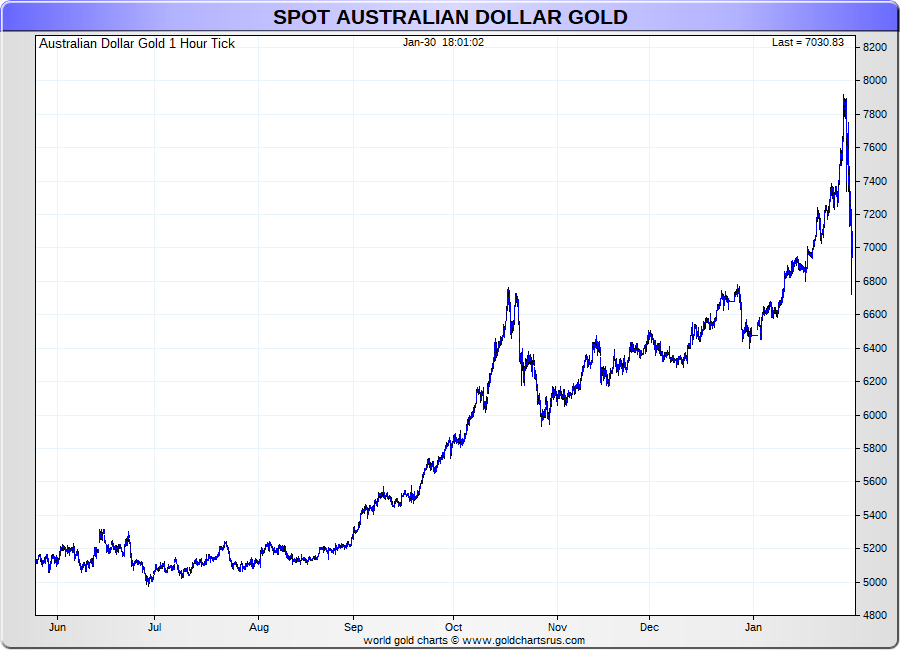Screen dimensions: 900x650
Task: Click the Aug month axis label
Action: pyautogui.click(x=259, y=628)
